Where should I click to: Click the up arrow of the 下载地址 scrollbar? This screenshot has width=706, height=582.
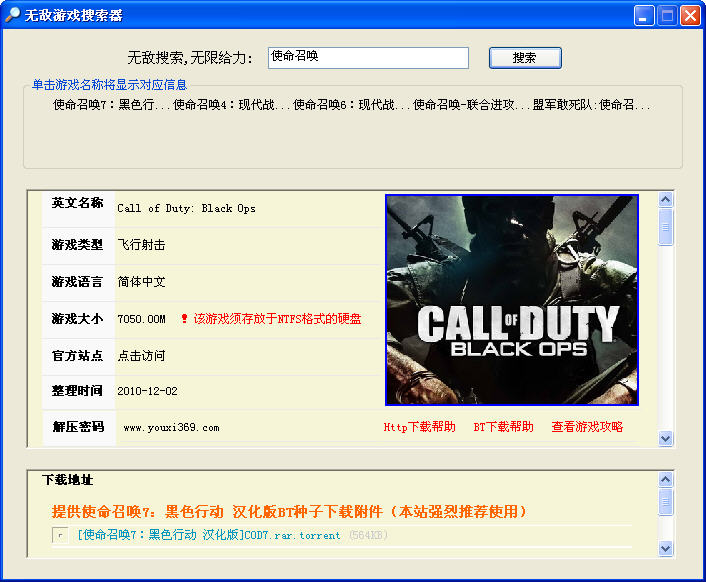point(665,479)
